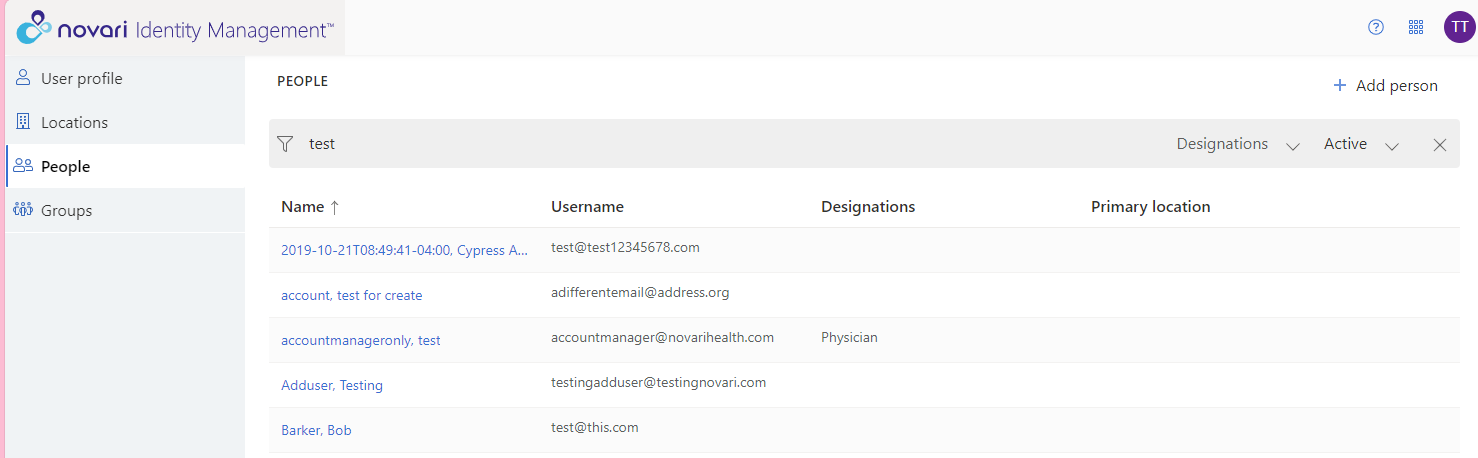Viewport: 1478px width, 458px height.
Task: Open account, test for create link
Action: pos(352,295)
